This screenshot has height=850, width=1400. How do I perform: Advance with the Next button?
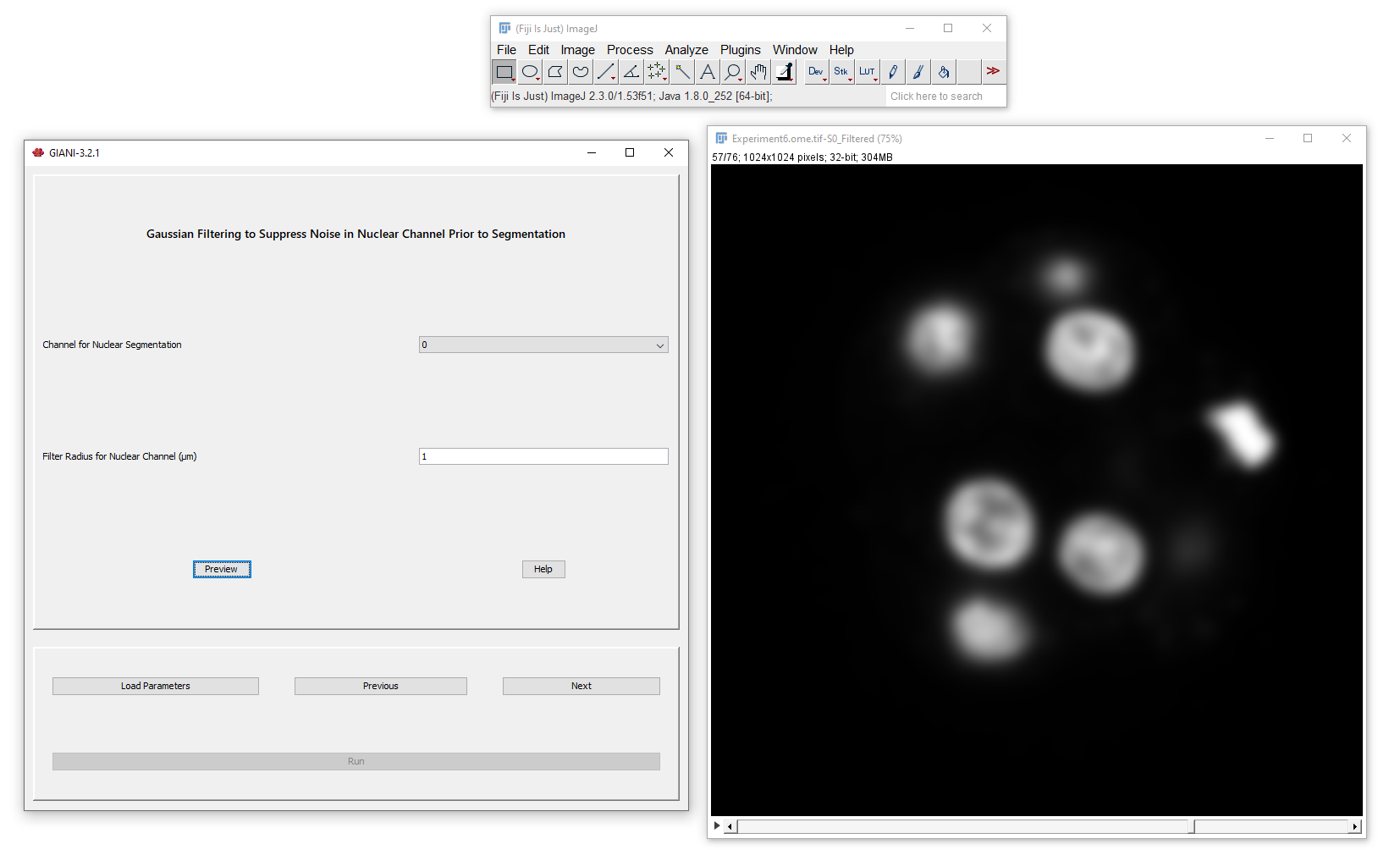tap(581, 686)
